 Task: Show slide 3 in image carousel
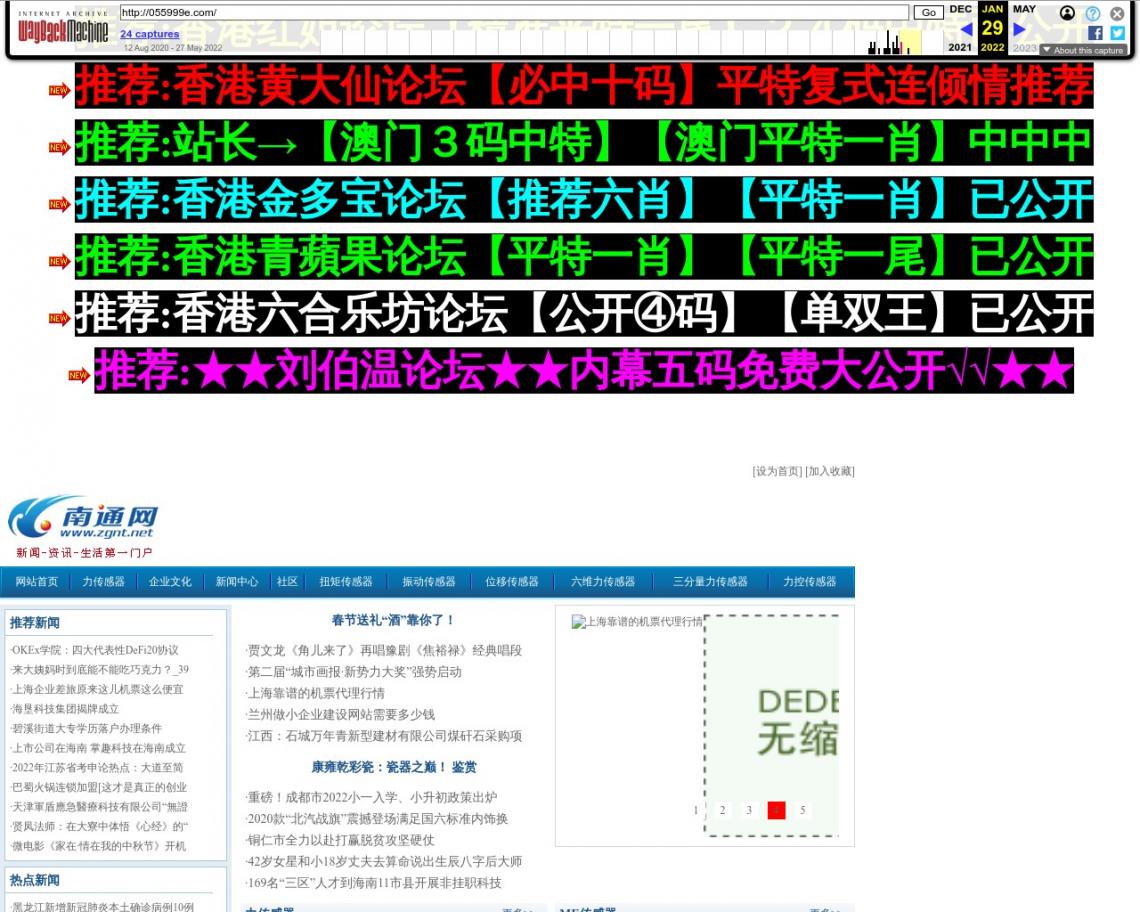click(750, 810)
